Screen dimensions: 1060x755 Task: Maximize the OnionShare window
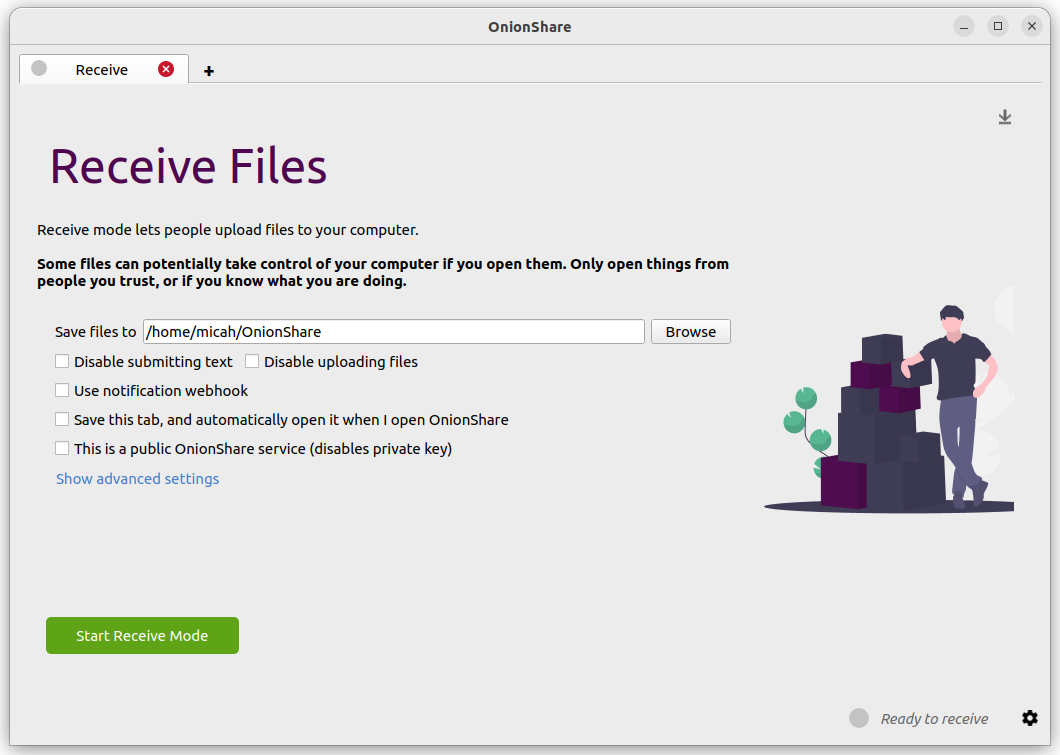998,26
